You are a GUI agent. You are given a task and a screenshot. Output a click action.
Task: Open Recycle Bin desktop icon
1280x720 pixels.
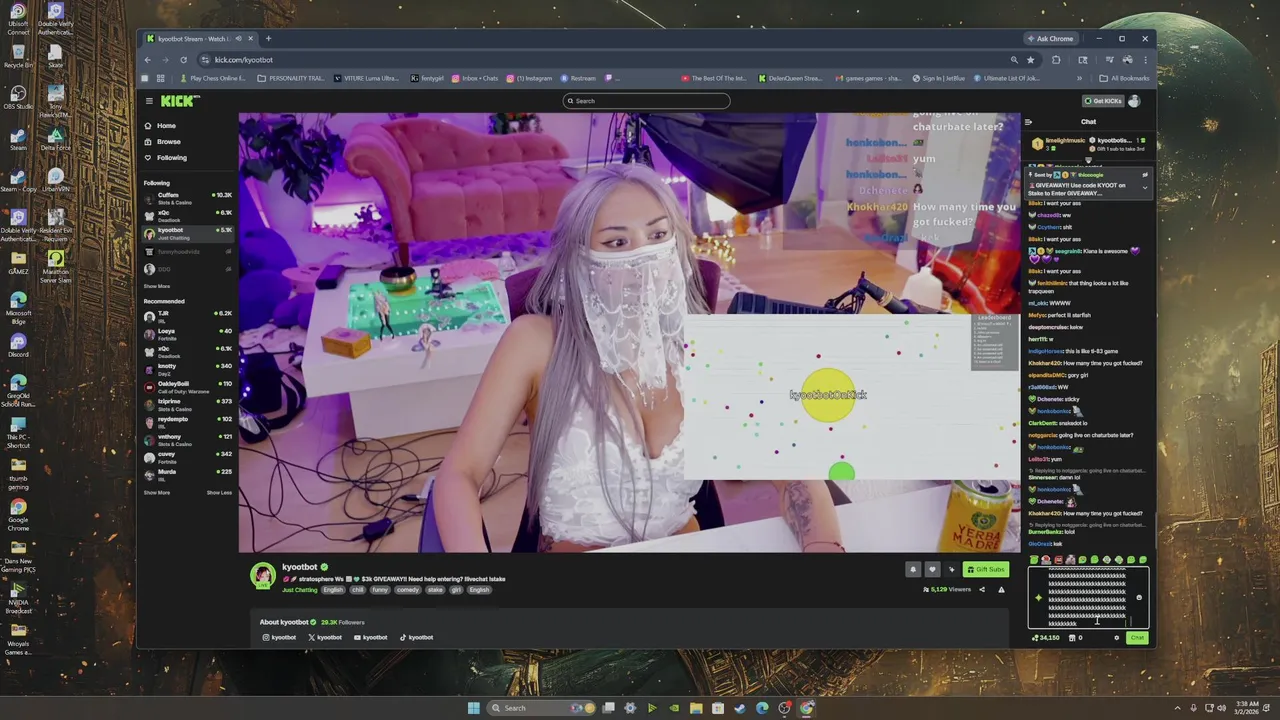[18, 56]
